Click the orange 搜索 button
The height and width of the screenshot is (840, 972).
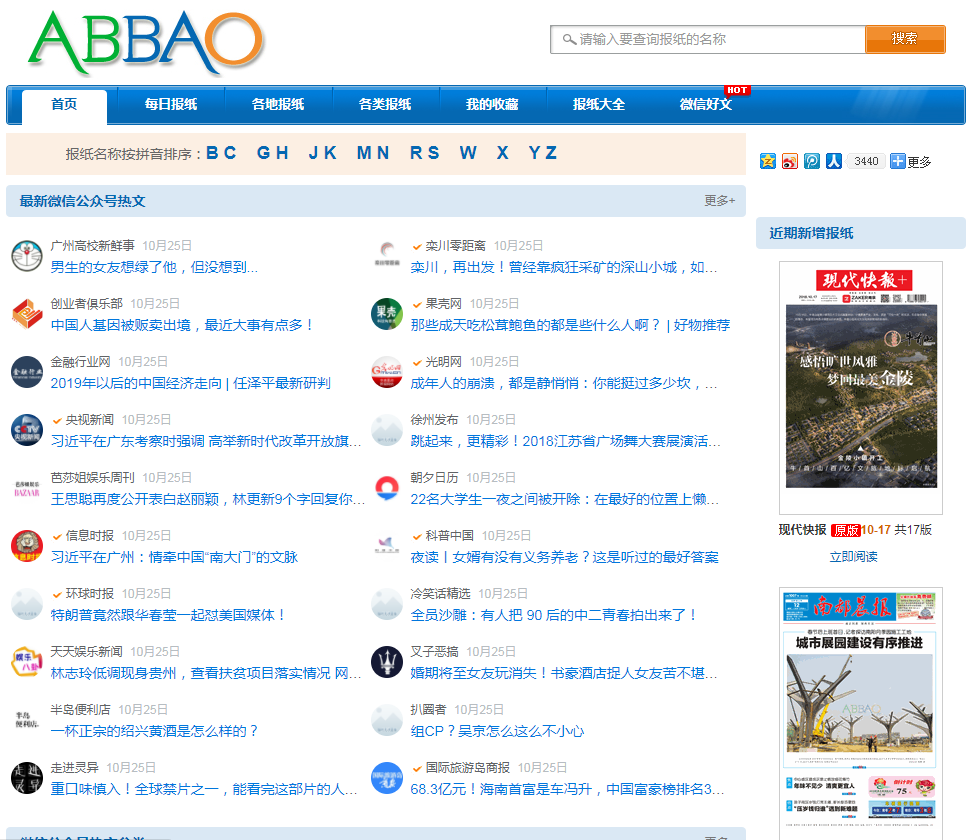pos(905,39)
